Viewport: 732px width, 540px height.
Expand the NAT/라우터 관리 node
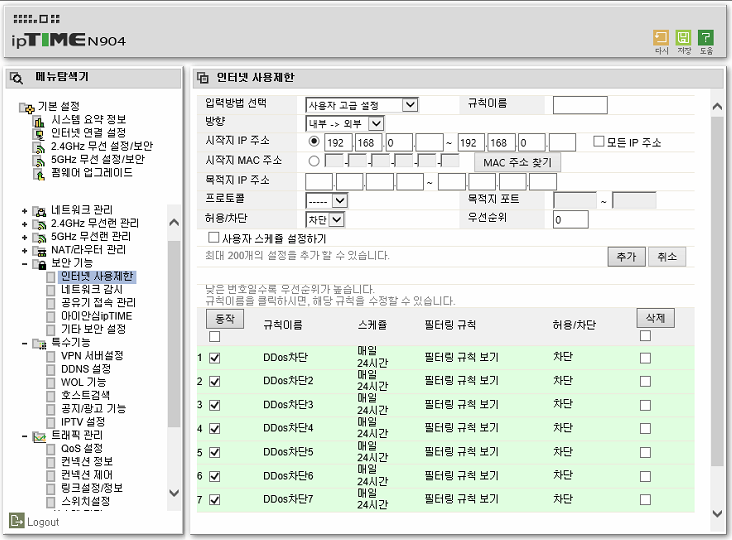(25, 251)
